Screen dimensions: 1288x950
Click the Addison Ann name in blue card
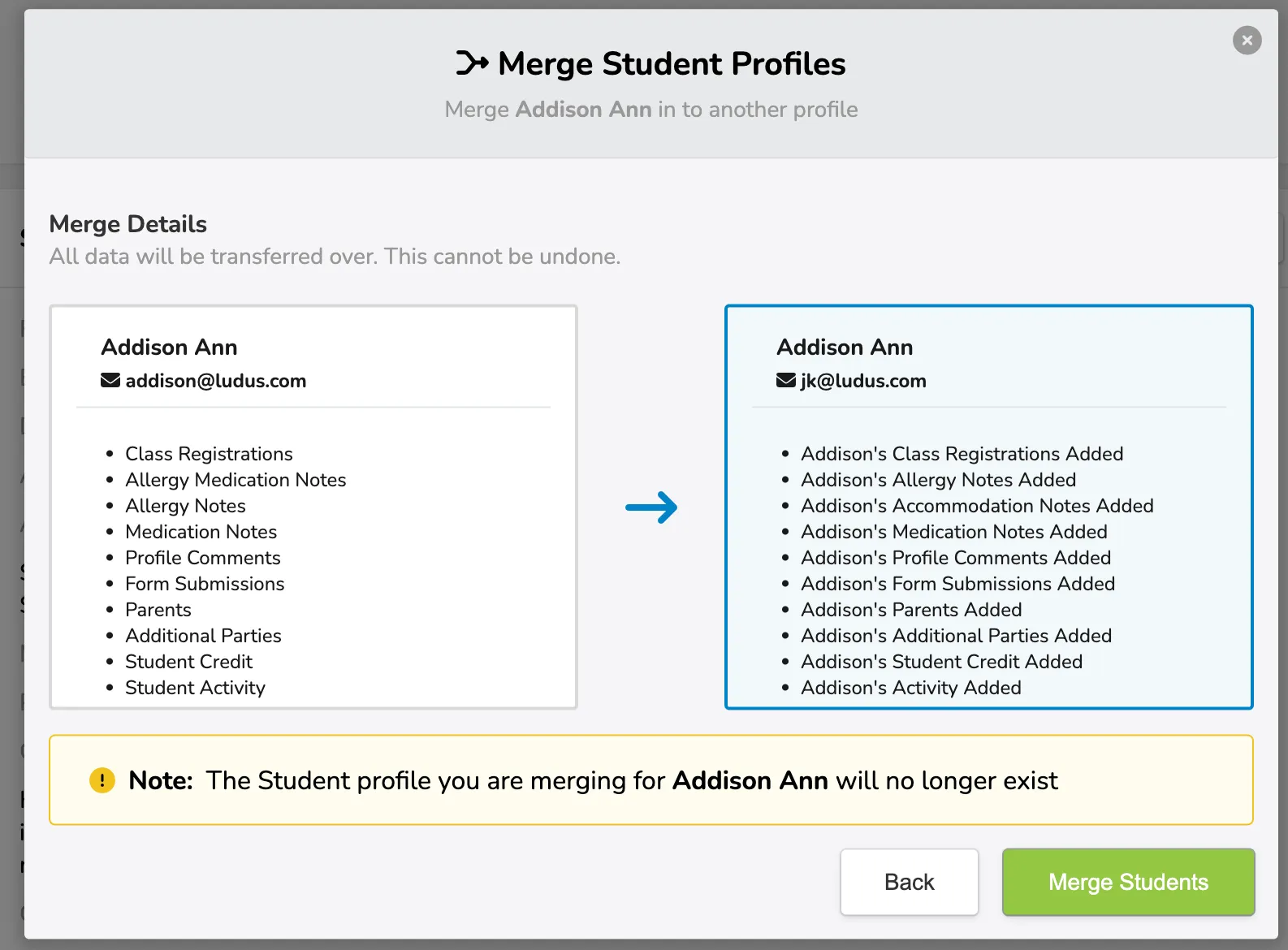[x=845, y=348]
